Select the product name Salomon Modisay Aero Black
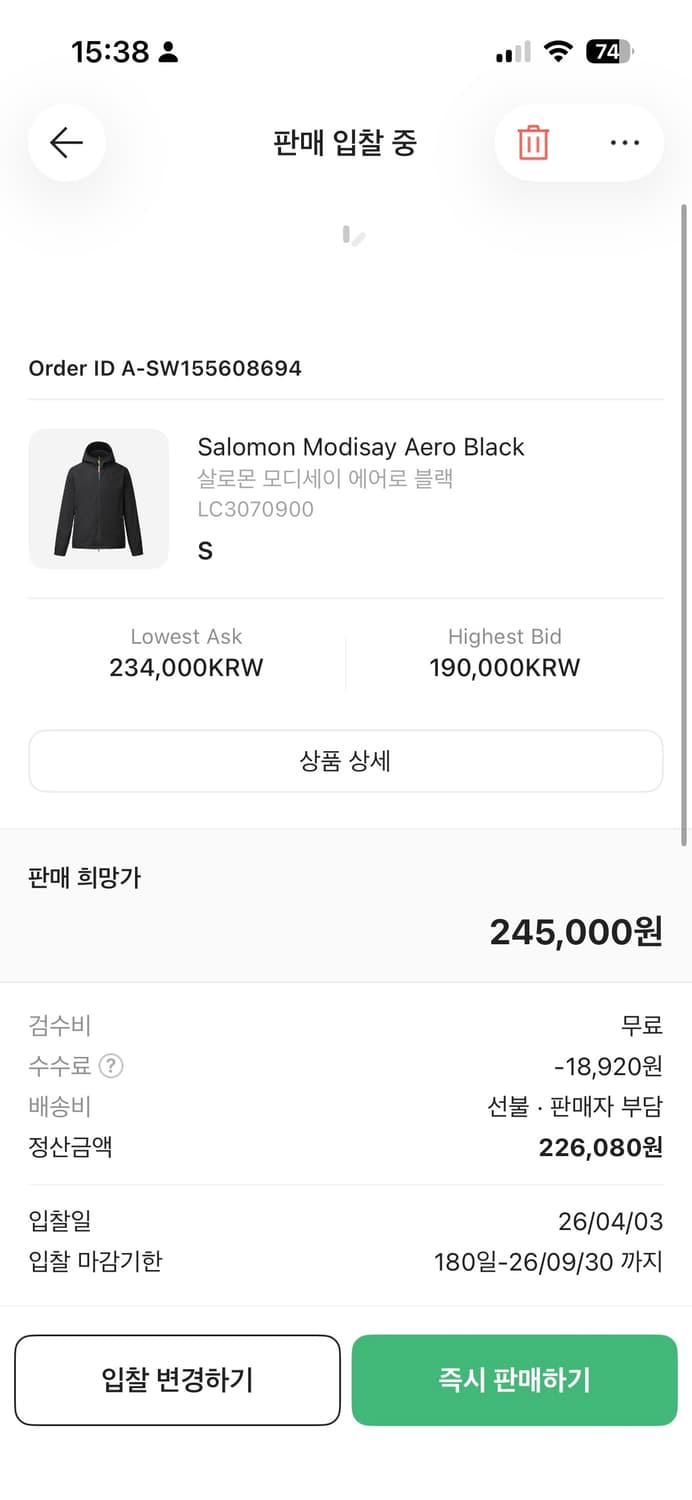Screen dimensions: 692x1500 362,447
